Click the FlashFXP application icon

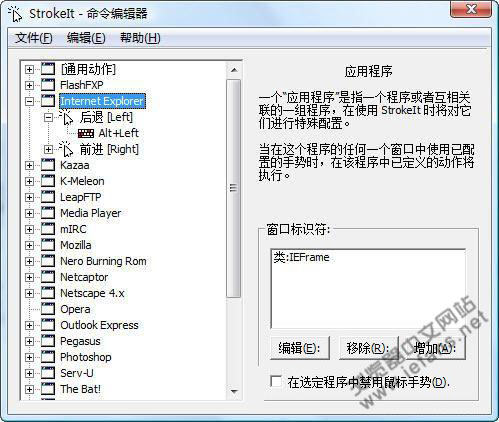pos(48,85)
